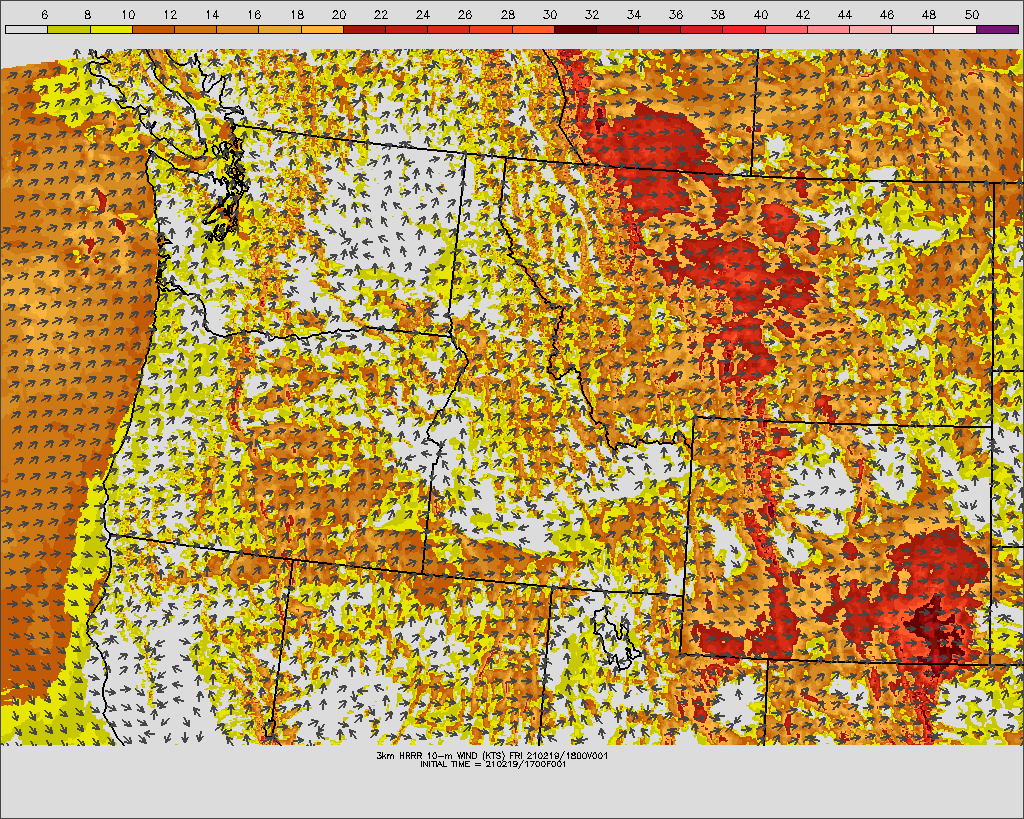Click the legend label '48'
Image resolution: width=1024 pixels, height=819 pixels.
pos(929,14)
